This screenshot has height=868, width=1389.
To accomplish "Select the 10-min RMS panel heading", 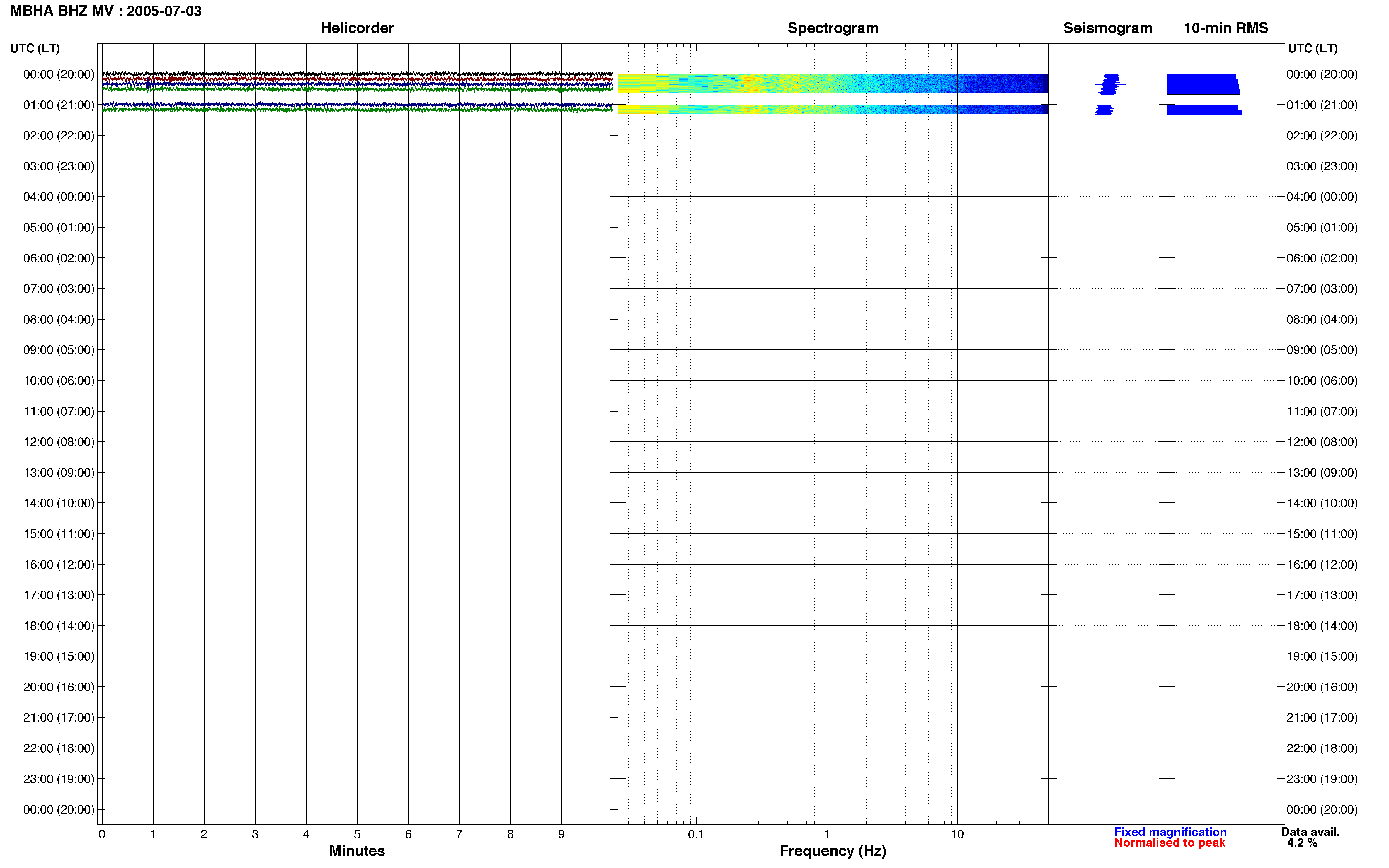I will pos(1225,28).
